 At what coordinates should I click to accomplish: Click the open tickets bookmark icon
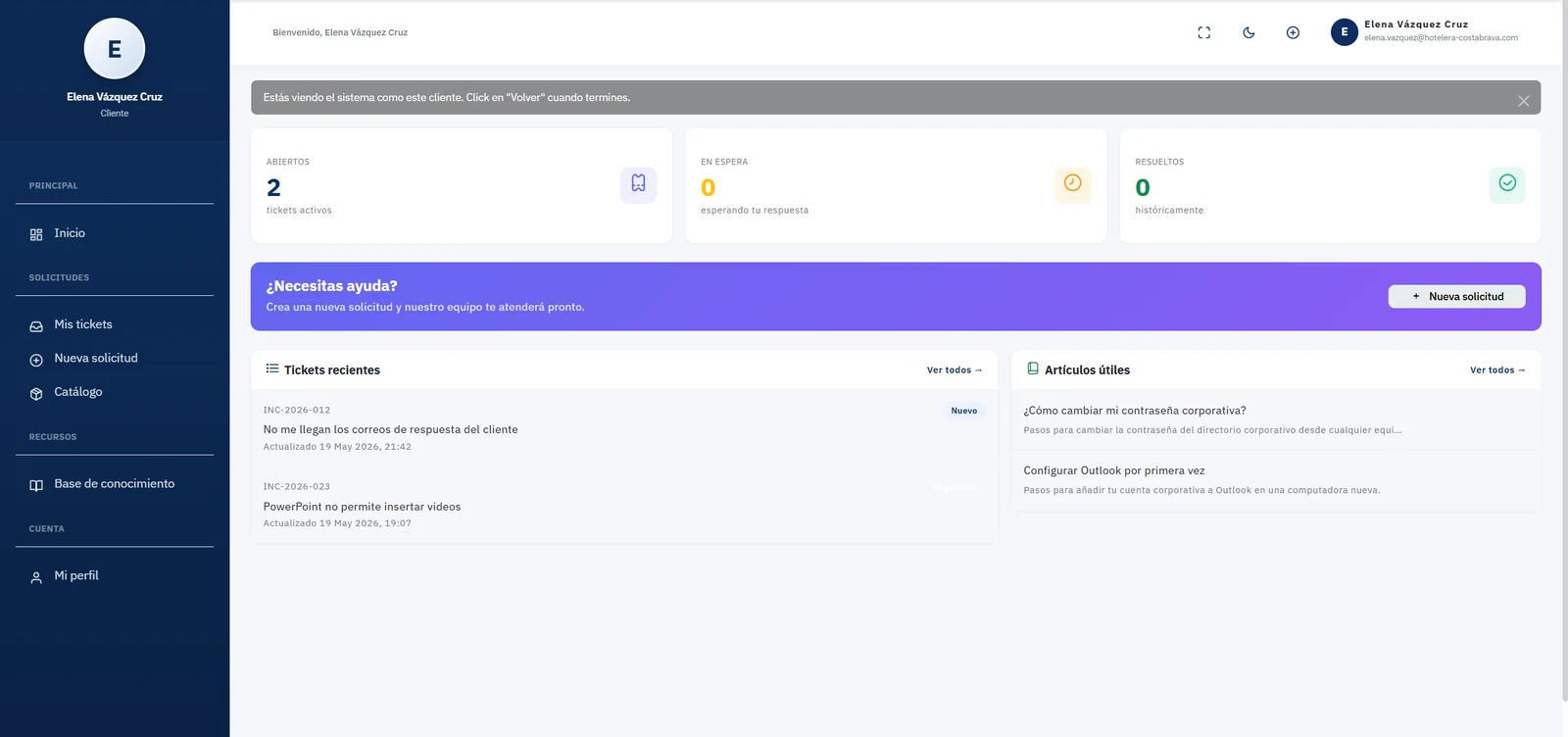(638, 184)
